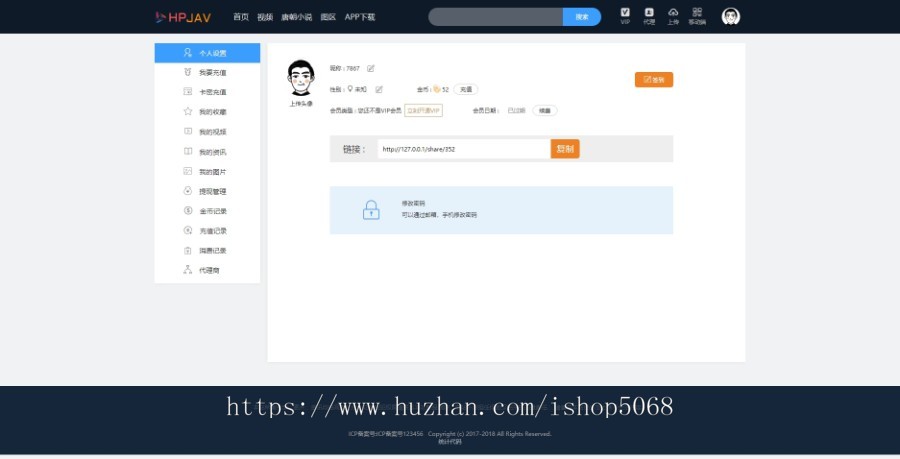Click the 代理 icon in header

(649, 16)
